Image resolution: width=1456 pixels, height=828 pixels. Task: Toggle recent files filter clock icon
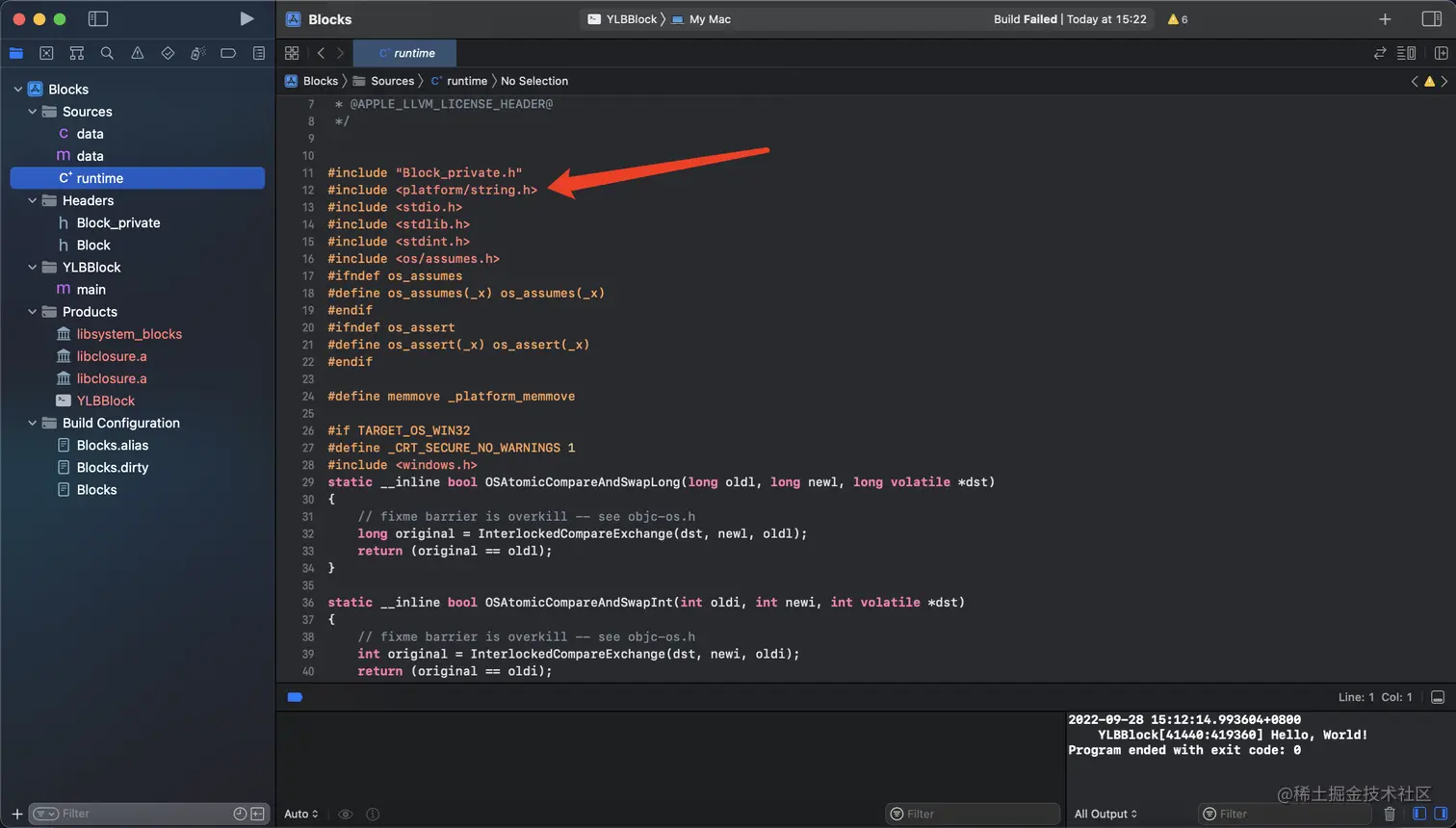(x=240, y=814)
